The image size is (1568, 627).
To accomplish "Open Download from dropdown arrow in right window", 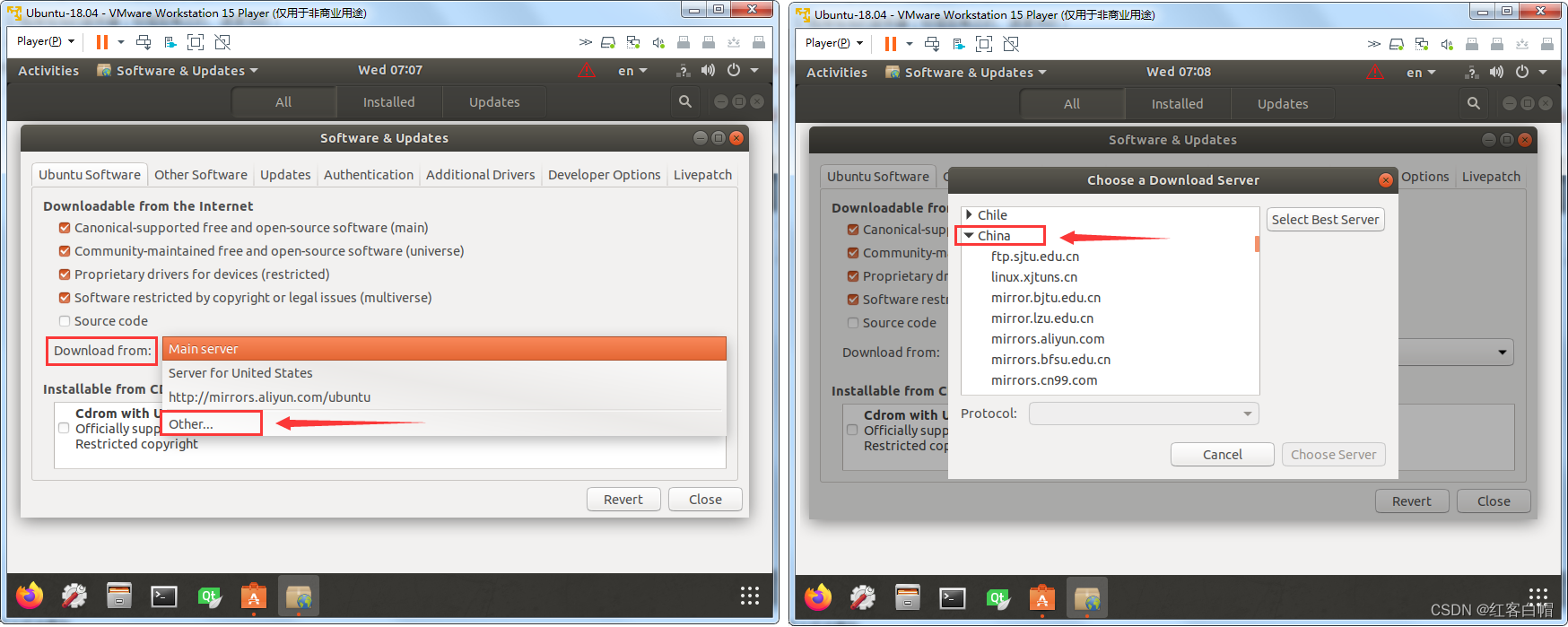I will click(1503, 353).
